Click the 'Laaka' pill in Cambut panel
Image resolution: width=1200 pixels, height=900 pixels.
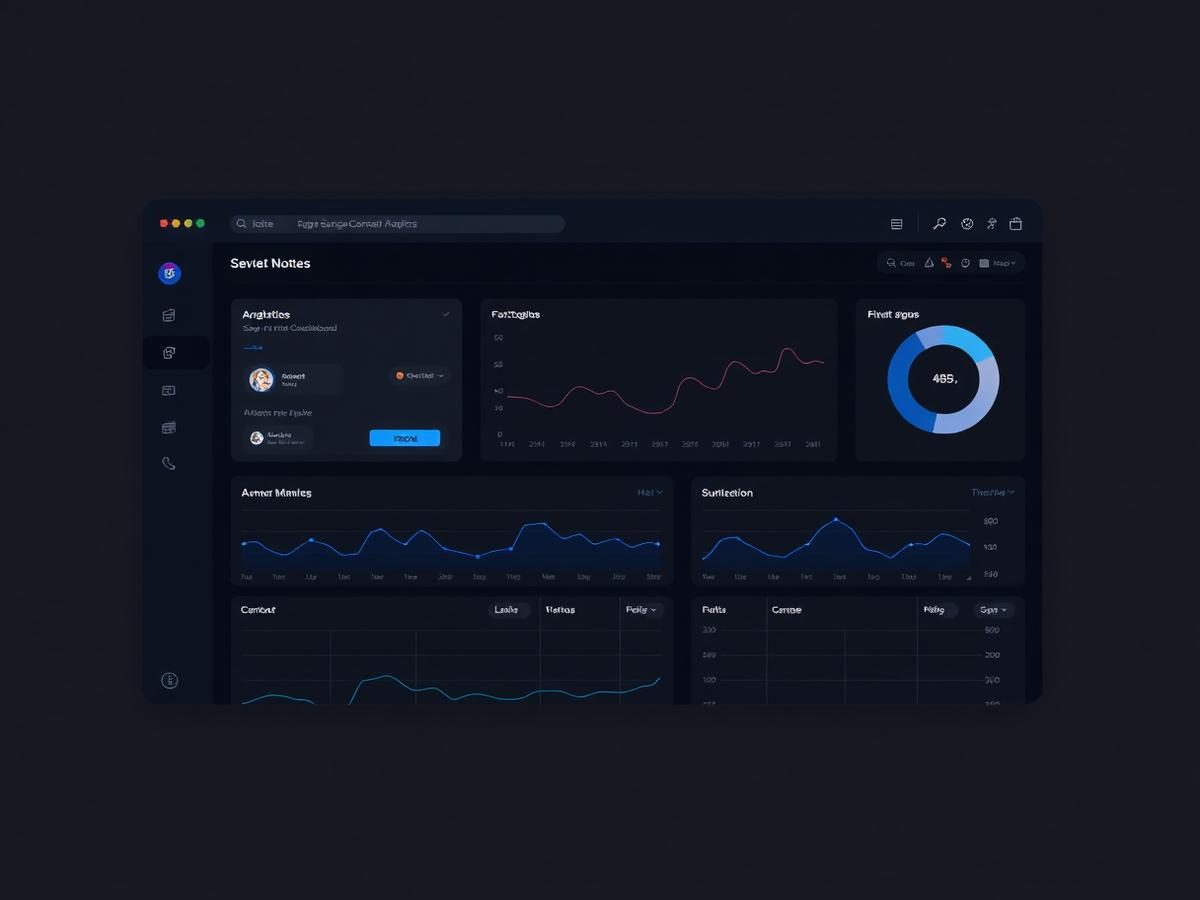point(508,609)
